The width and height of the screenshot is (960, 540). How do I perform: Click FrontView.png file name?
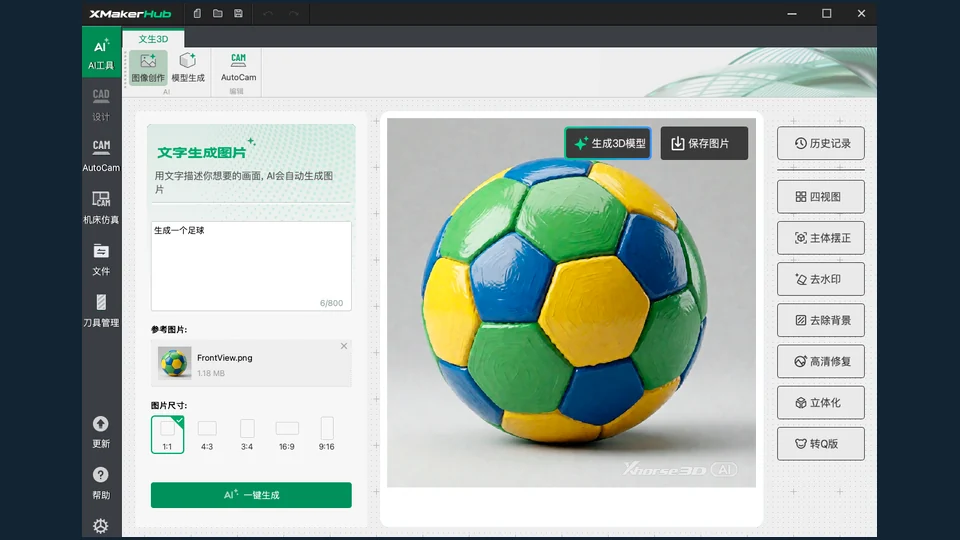[x=225, y=358]
